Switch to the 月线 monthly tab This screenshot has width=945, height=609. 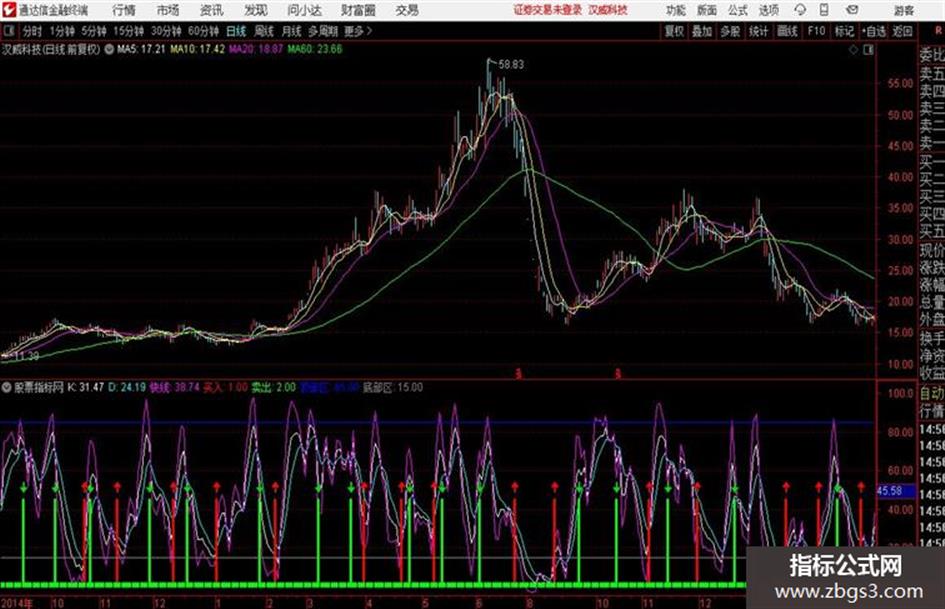tap(292, 31)
